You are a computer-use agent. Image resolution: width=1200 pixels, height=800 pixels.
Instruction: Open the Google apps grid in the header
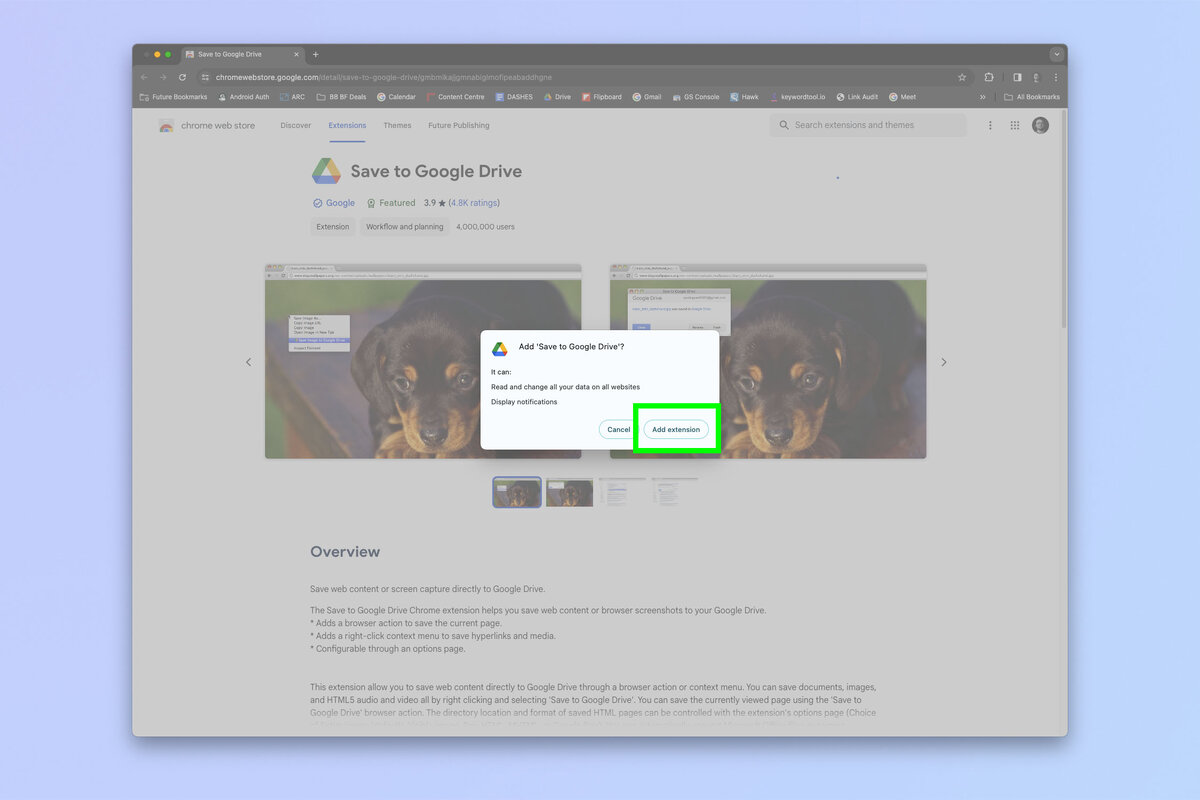pyautogui.click(x=1014, y=124)
